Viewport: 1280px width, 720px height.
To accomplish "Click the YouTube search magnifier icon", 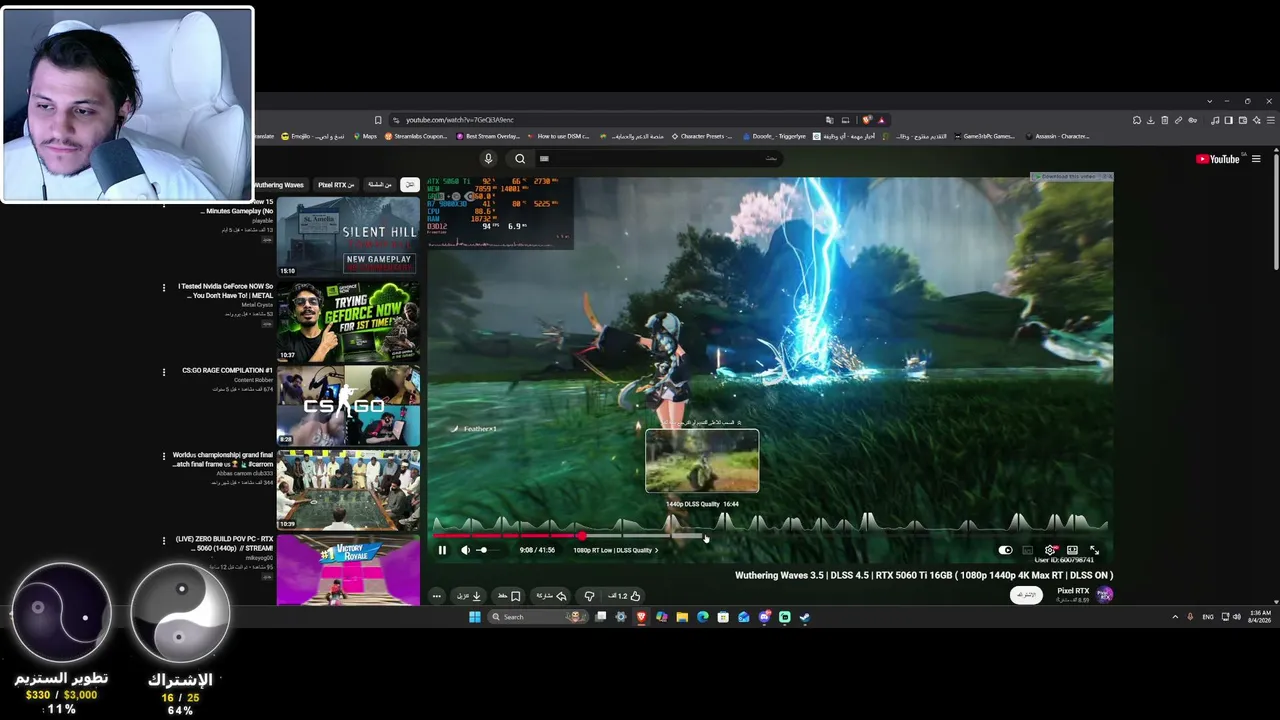I will [x=520, y=158].
